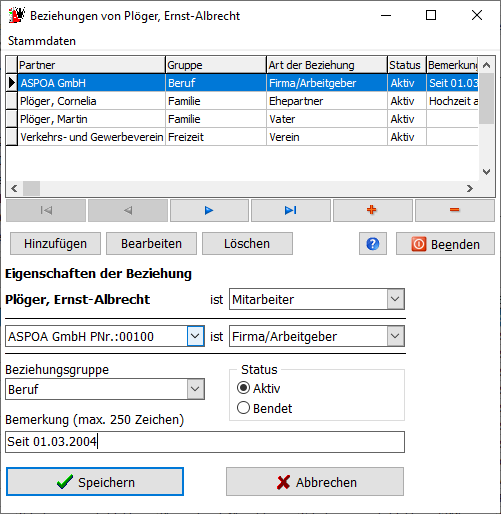Sort by the Gruppe column header
This screenshot has width=501, height=514.
click(x=216, y=65)
